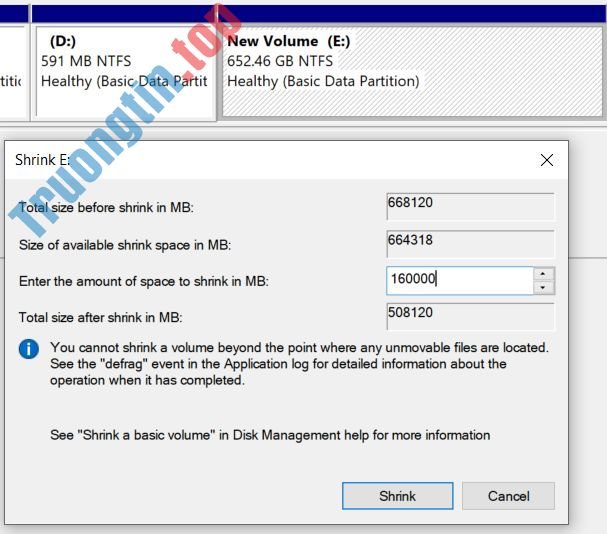
Task: Click the total size before shrink value 668120
Action: click(470, 207)
